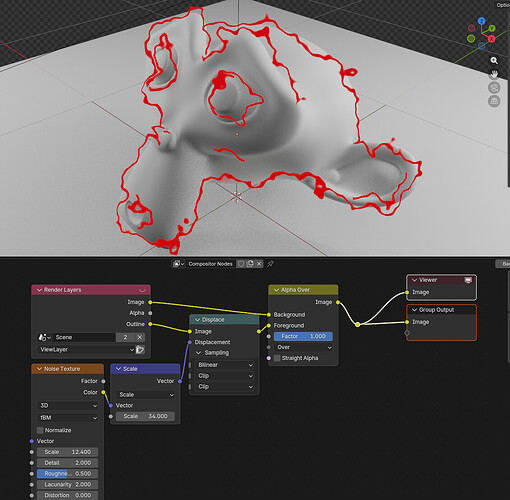Unlink the Compositor Nodes tree with X
The height and width of the screenshot is (500, 510).
coord(259,264)
